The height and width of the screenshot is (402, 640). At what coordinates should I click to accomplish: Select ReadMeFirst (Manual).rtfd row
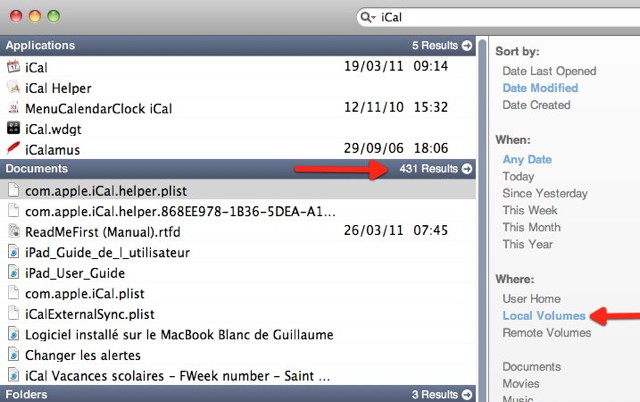[238, 231]
